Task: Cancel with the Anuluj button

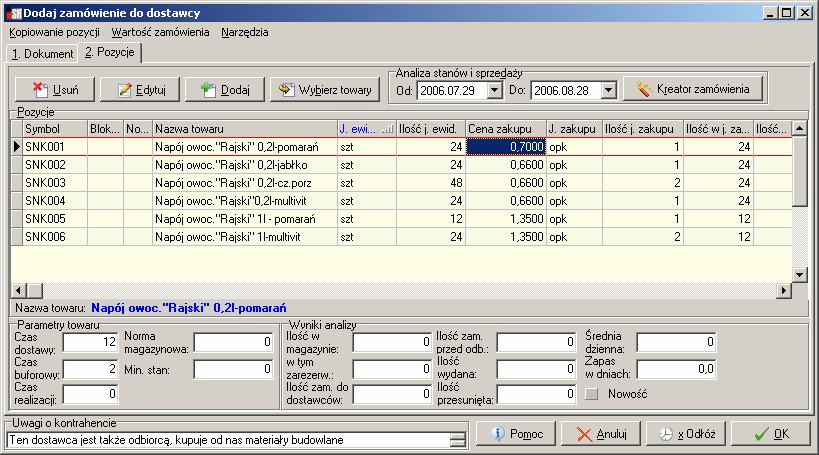Action: click(601, 434)
